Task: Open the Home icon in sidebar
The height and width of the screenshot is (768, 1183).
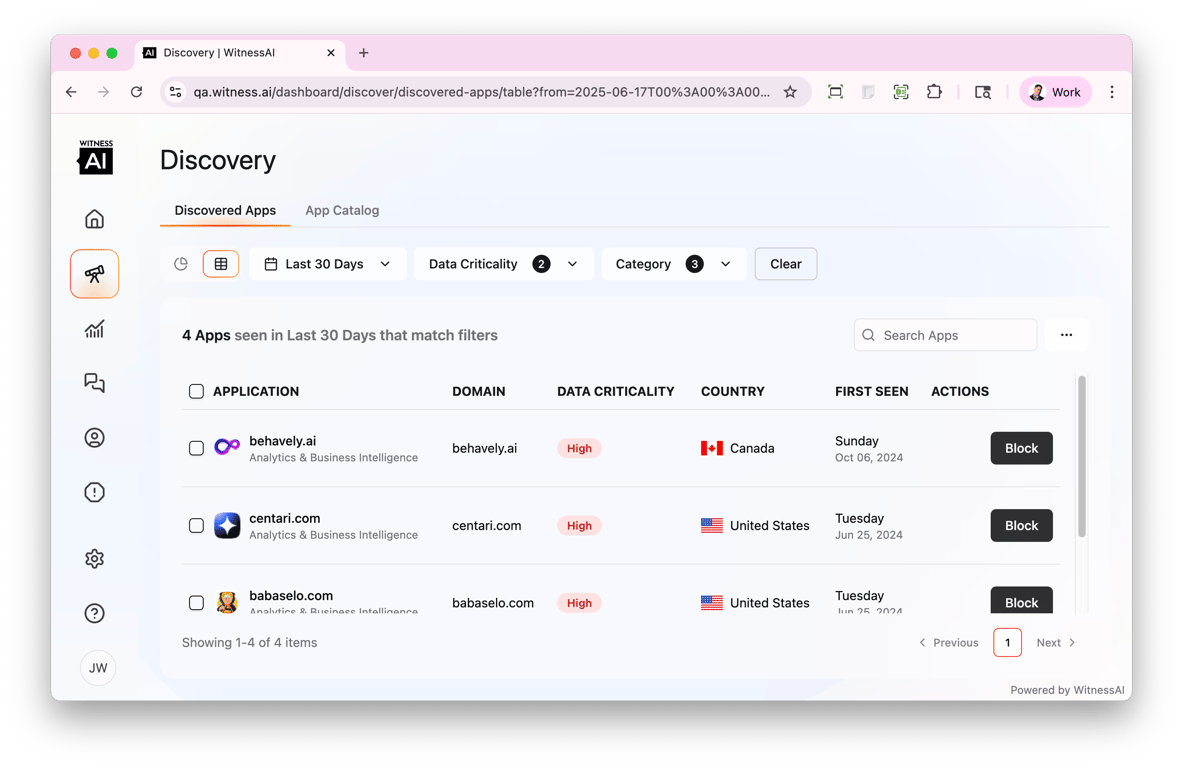Action: click(x=94, y=219)
